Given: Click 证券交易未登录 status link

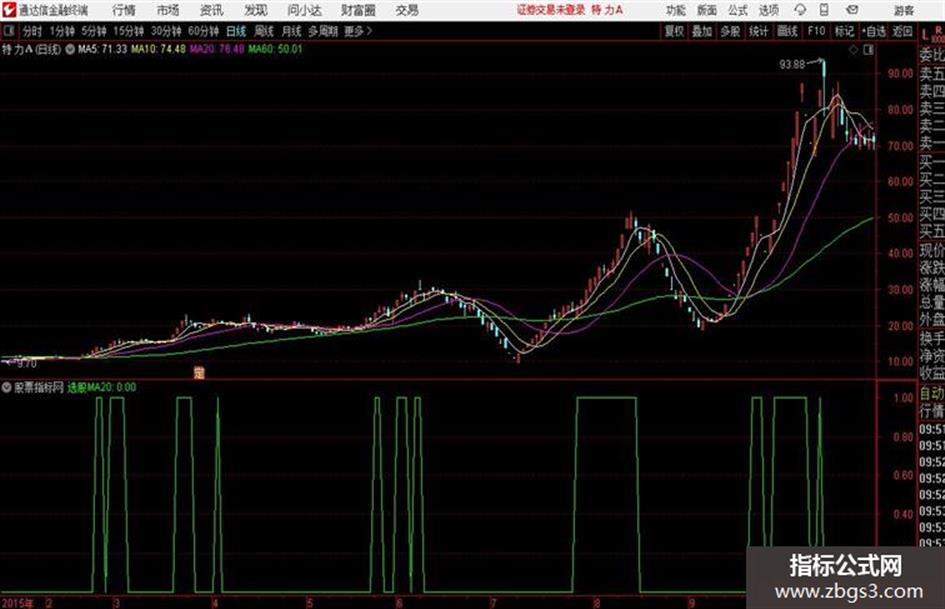Looking at the screenshot, I should click(551, 10).
